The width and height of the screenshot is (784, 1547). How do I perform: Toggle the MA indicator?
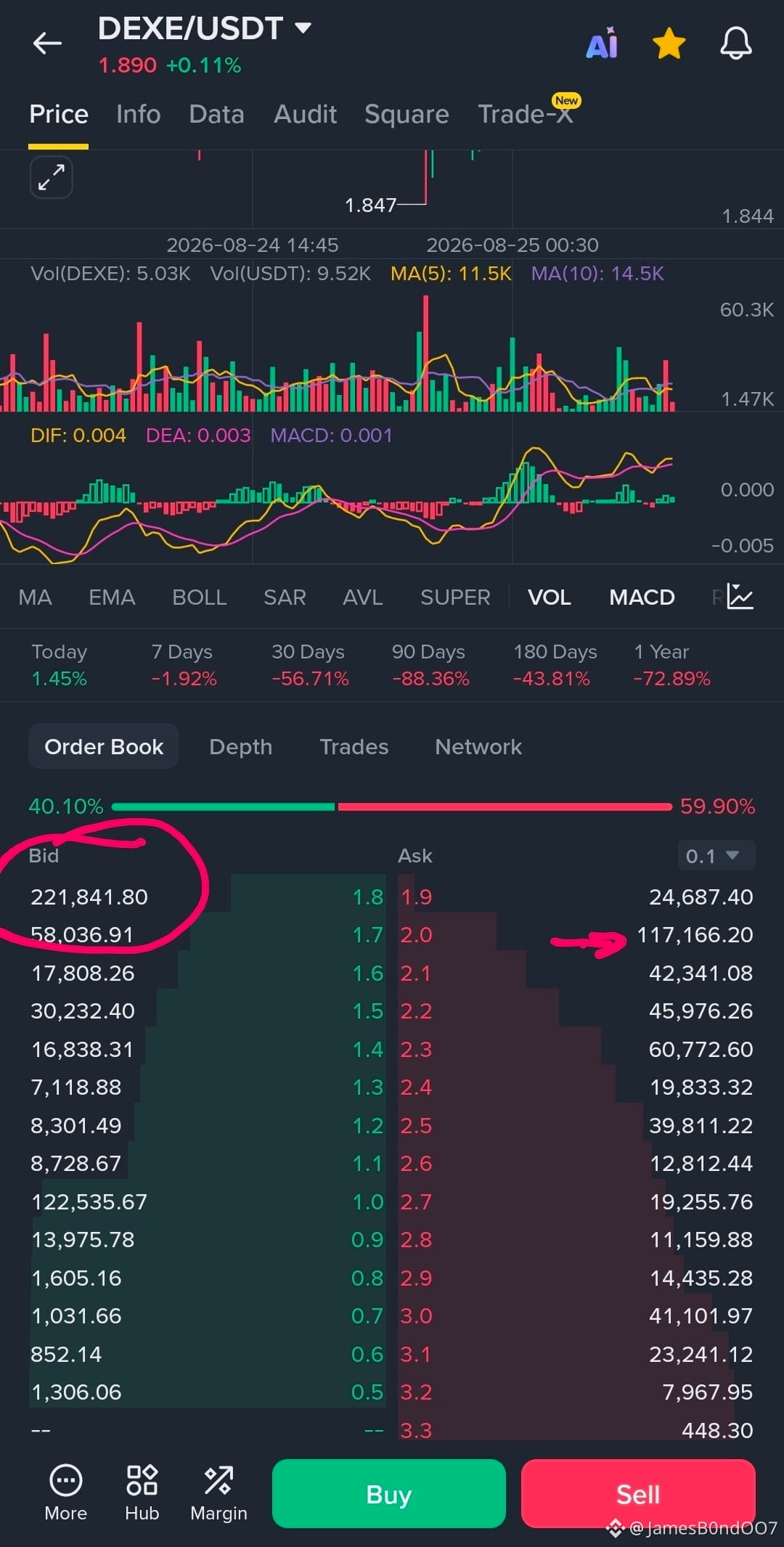[x=35, y=597]
